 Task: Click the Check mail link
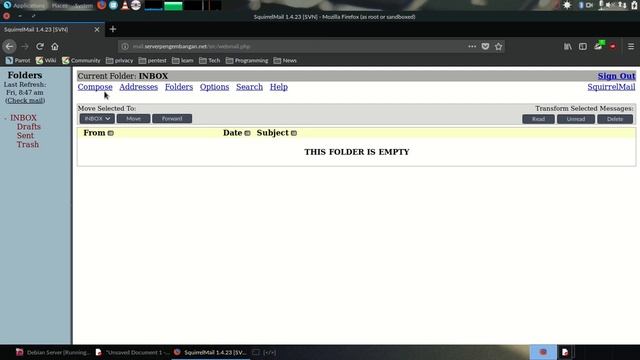click(x=25, y=100)
